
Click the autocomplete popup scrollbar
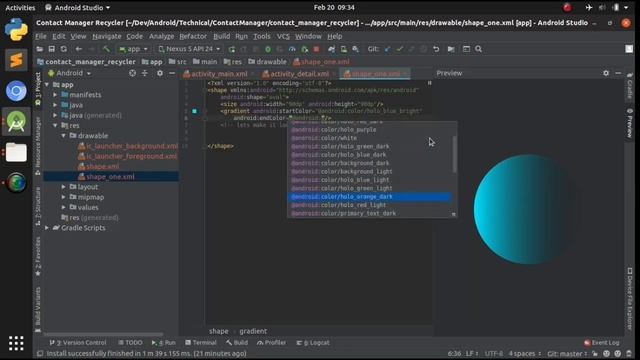tap(454, 154)
